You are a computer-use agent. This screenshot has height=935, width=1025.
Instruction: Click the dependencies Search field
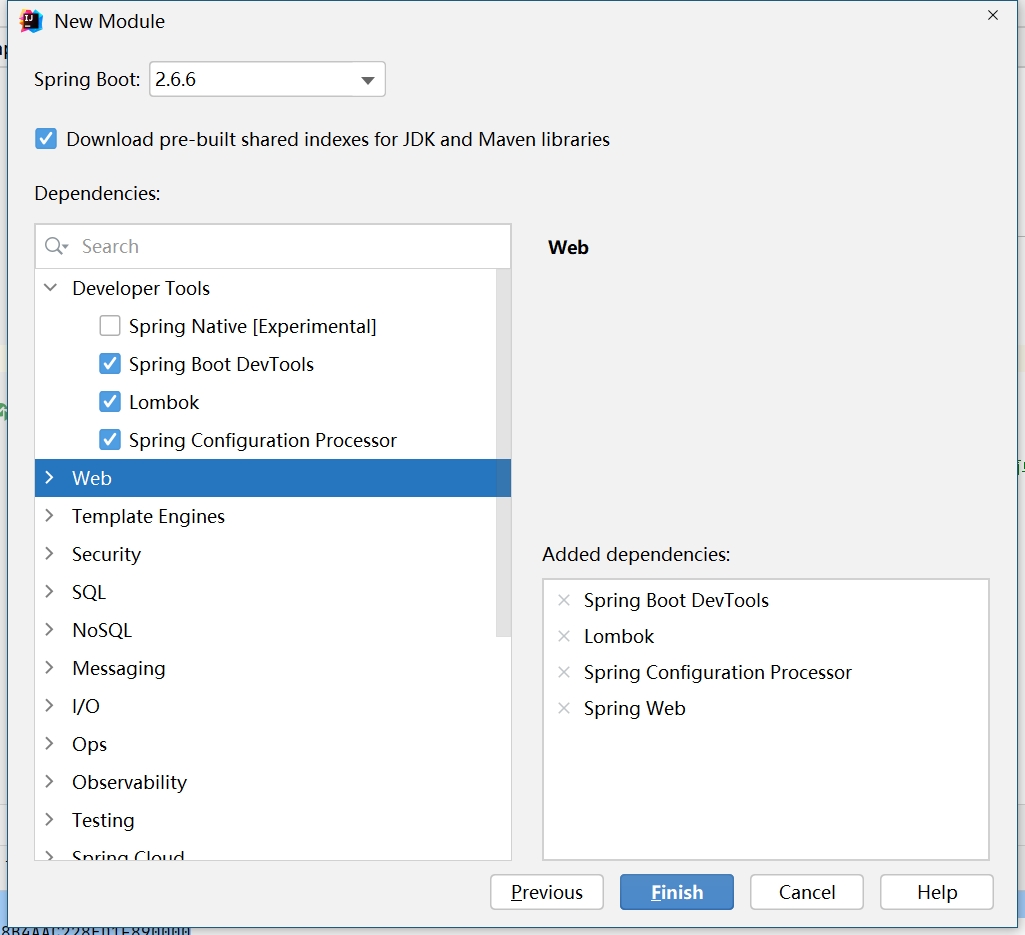click(290, 247)
